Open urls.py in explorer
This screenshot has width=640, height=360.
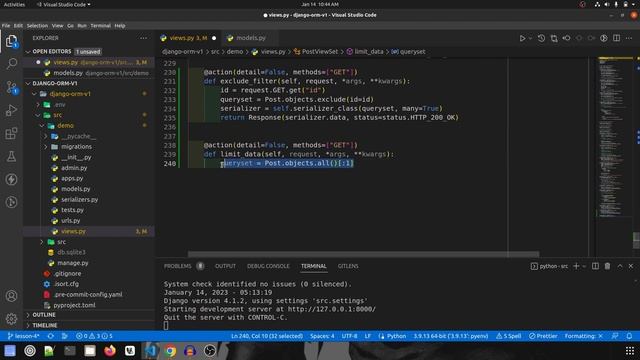(90, 220)
